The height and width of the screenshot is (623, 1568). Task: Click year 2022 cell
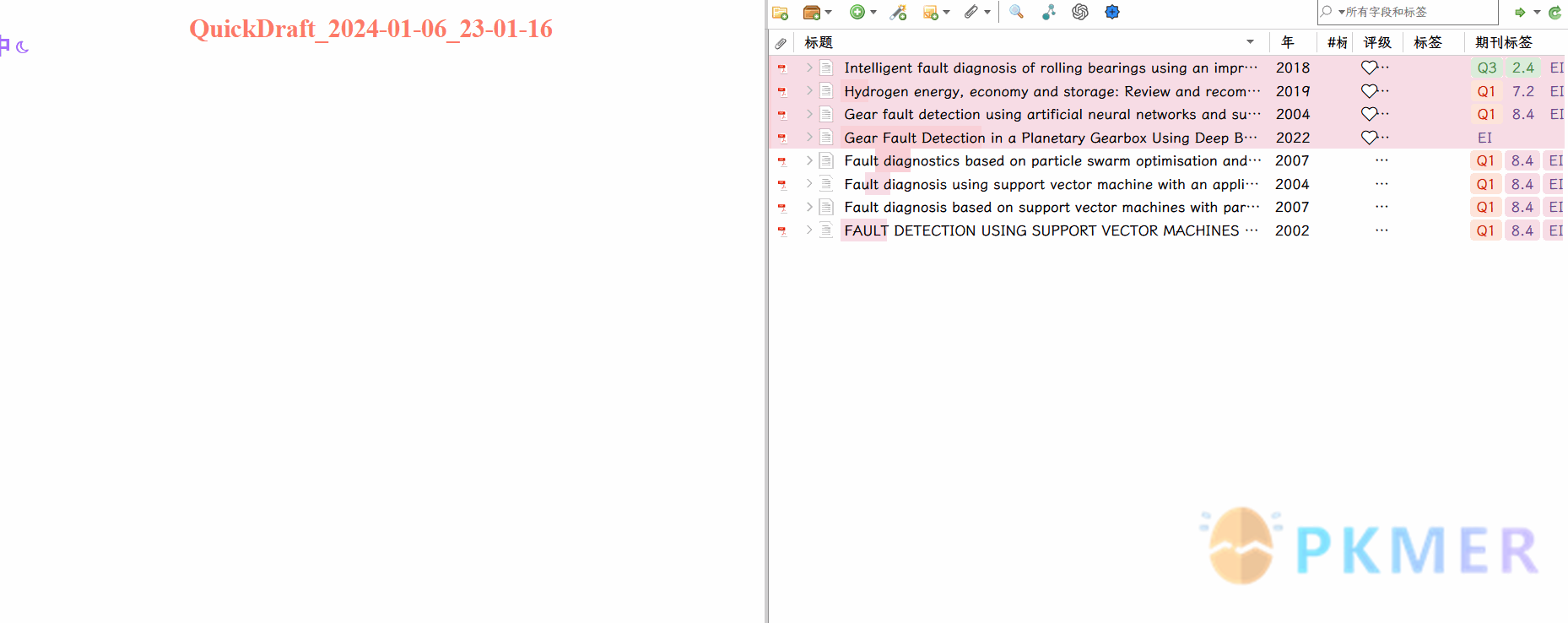(1293, 138)
